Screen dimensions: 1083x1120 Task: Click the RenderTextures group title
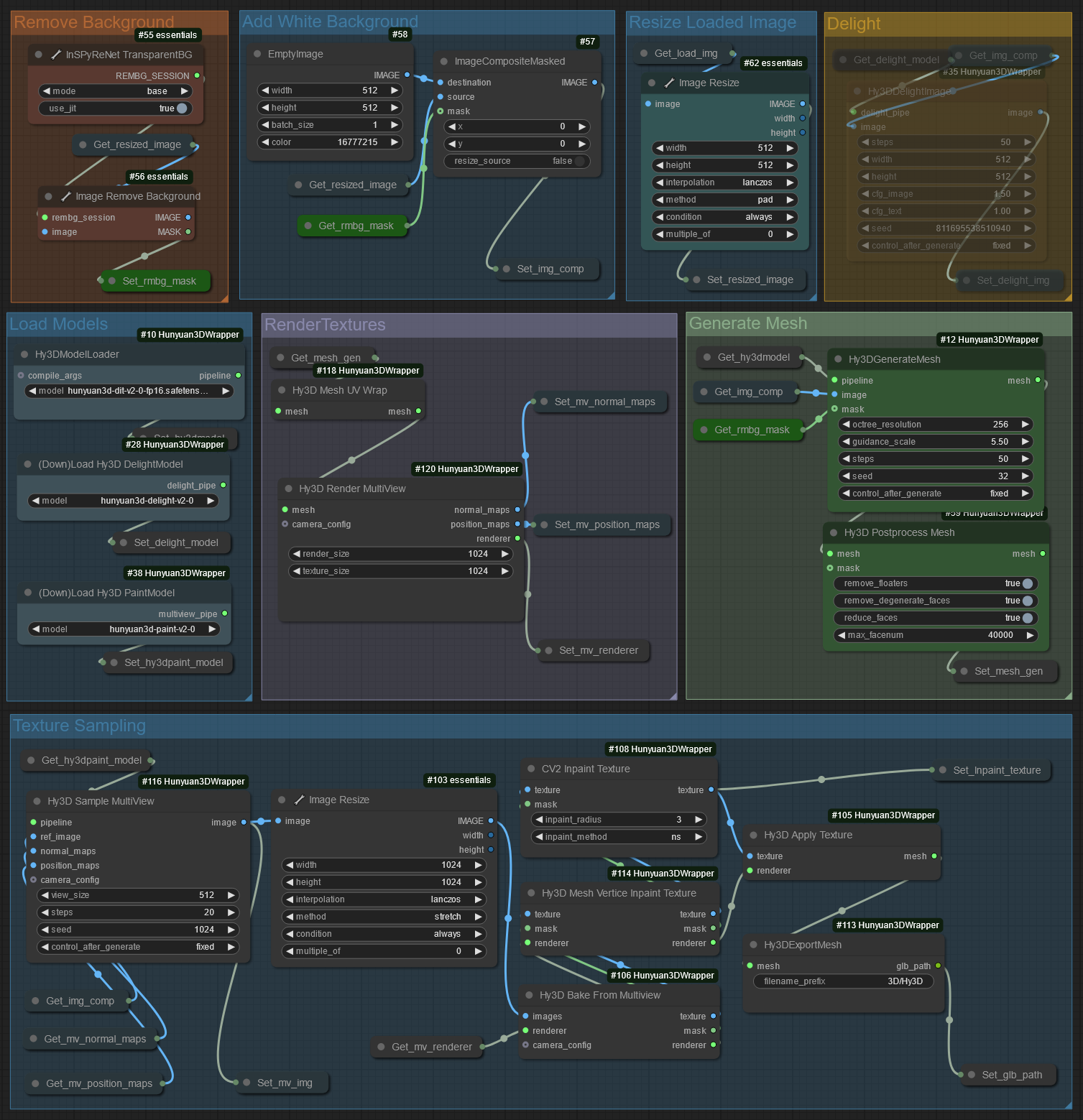click(325, 325)
